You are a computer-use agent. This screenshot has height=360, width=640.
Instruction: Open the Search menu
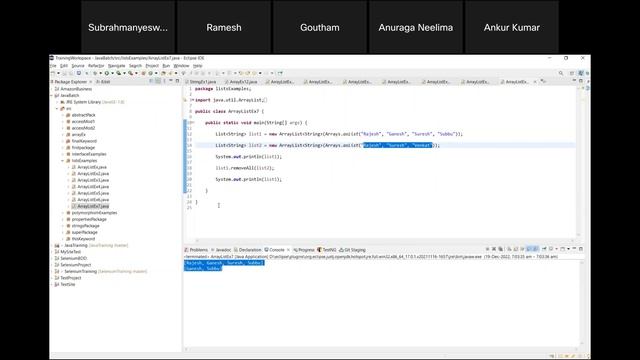pos(135,66)
